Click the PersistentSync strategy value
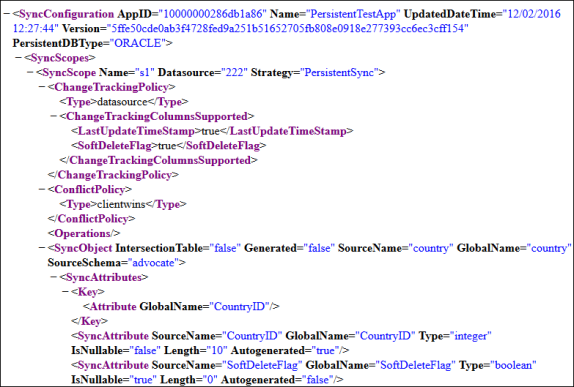The height and width of the screenshot is (387, 574). pos(339,72)
